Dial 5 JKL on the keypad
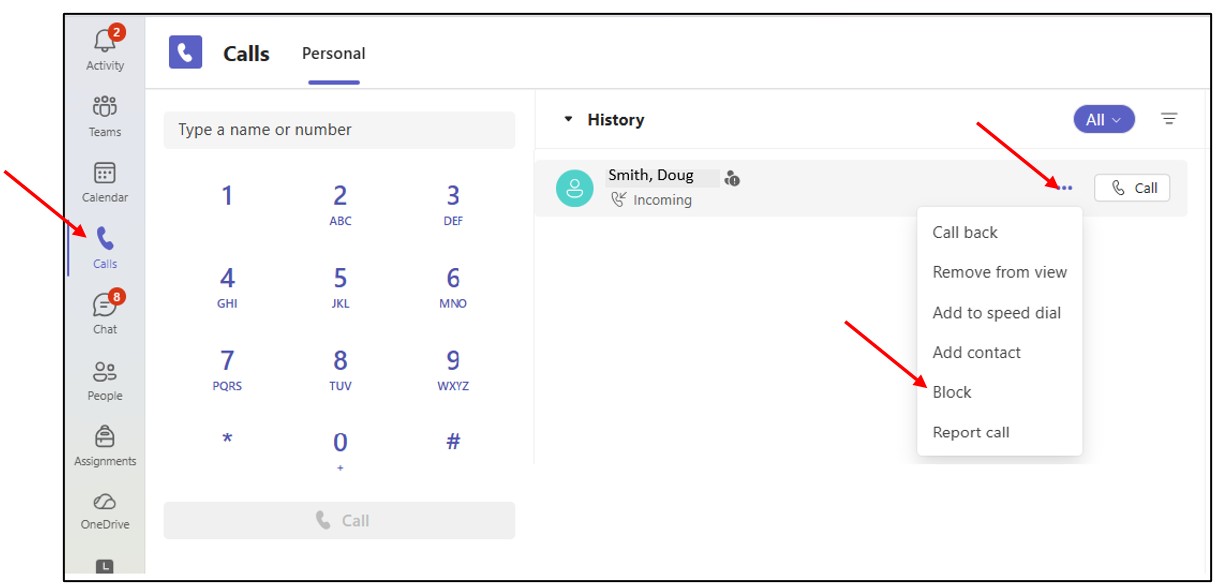Image resolution: width=1218 pixels, height=586 pixels. 340,286
